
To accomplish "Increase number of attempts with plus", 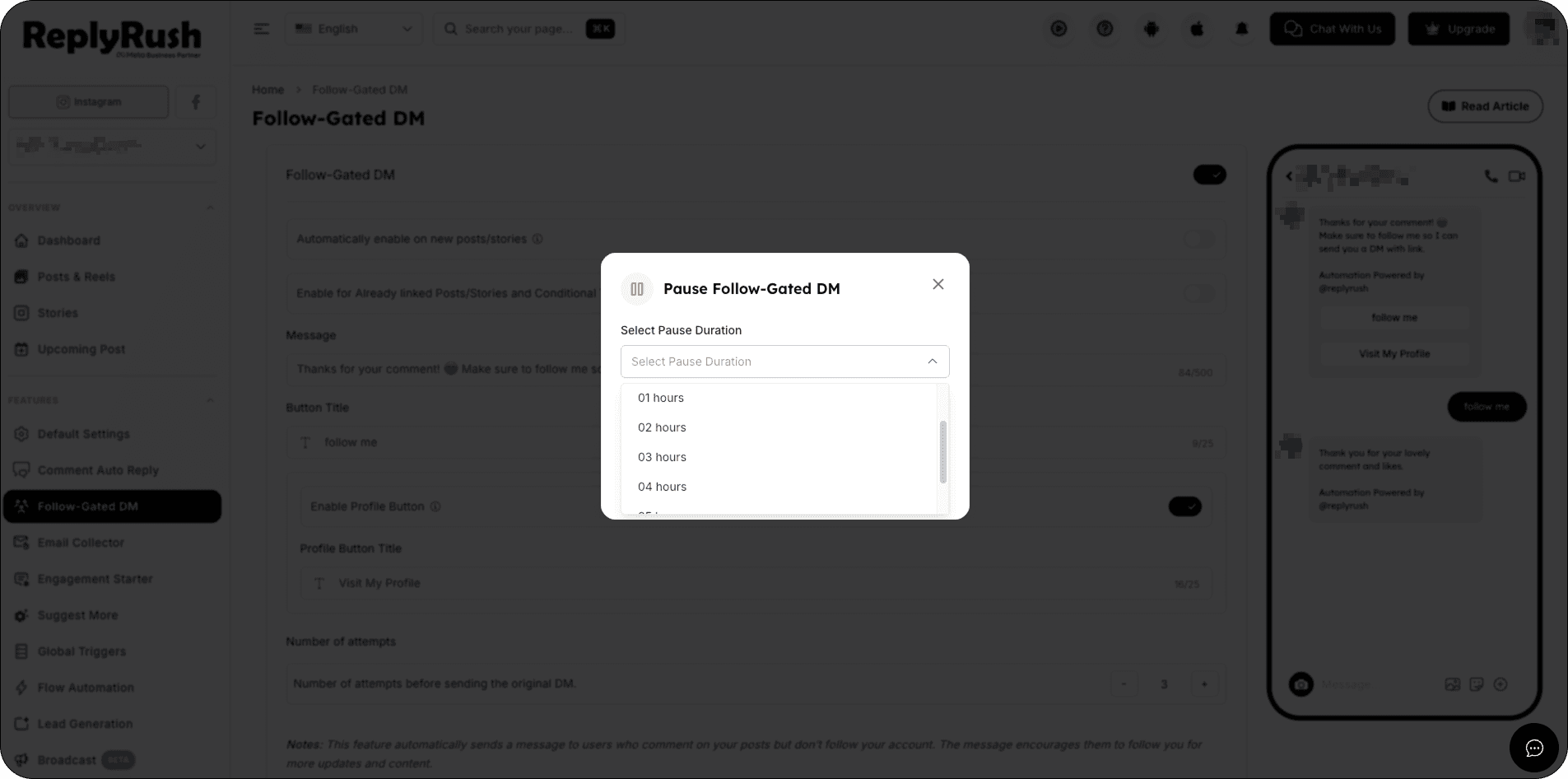I will click(1204, 684).
